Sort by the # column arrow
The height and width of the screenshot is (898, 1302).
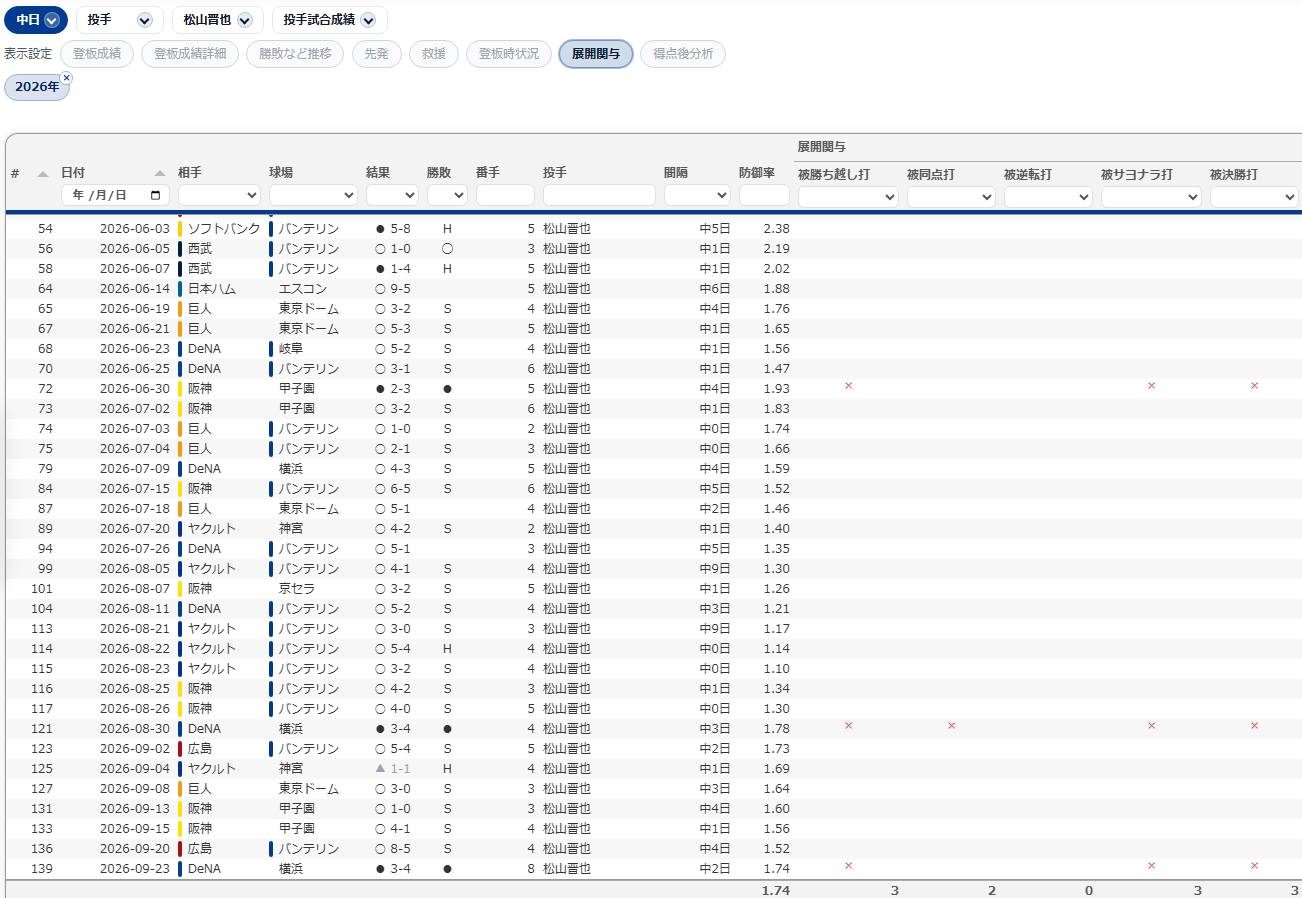[43, 173]
